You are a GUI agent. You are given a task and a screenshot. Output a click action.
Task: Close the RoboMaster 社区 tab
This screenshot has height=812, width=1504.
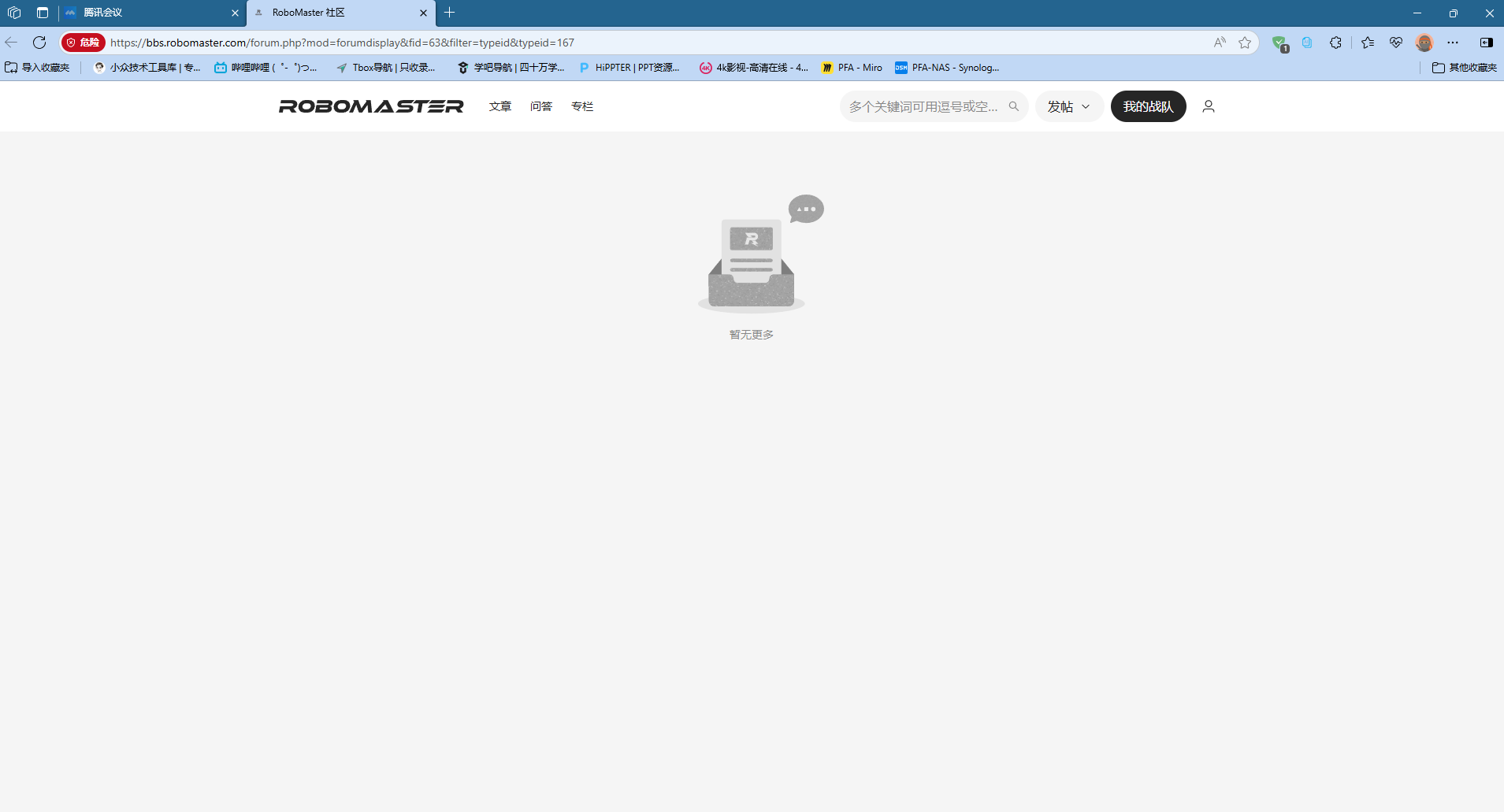pos(423,13)
